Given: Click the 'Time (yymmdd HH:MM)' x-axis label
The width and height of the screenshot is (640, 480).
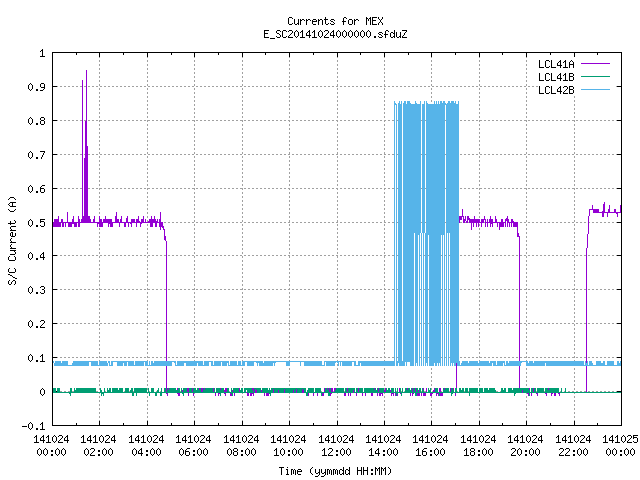Looking at the screenshot, I should (x=335, y=471).
